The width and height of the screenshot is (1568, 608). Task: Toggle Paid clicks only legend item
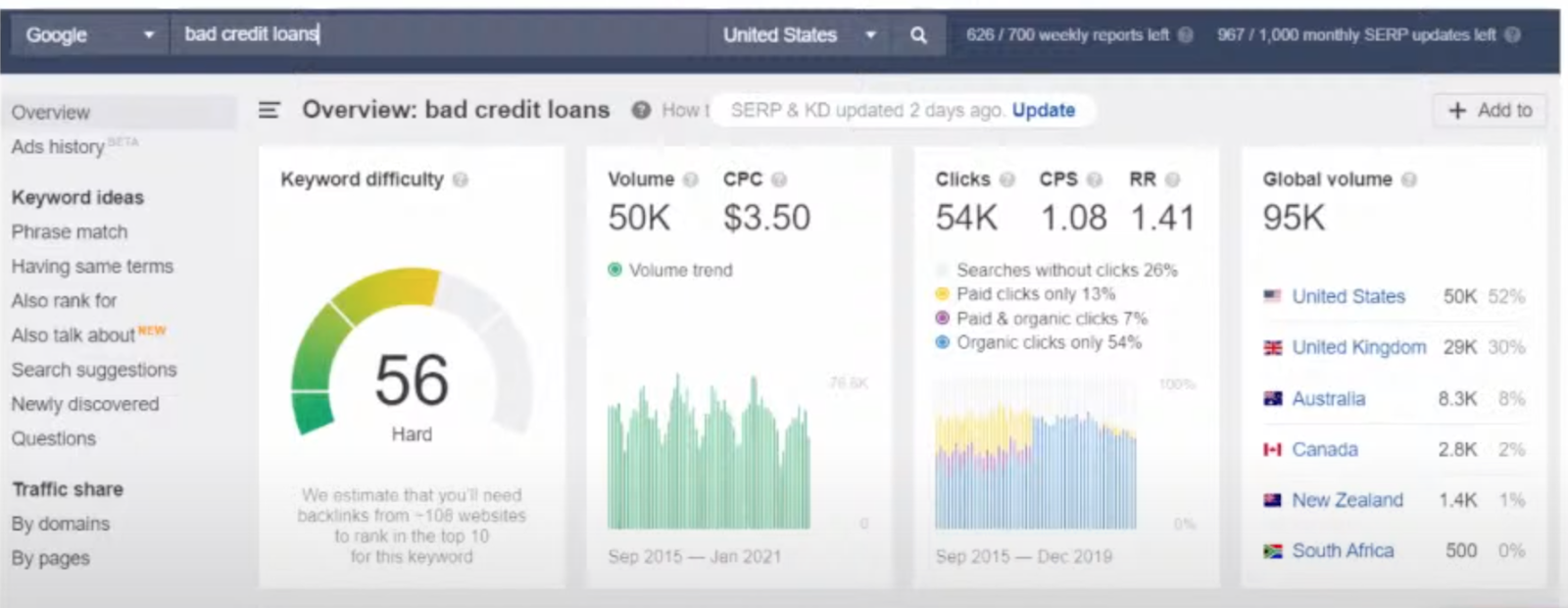click(x=1025, y=293)
